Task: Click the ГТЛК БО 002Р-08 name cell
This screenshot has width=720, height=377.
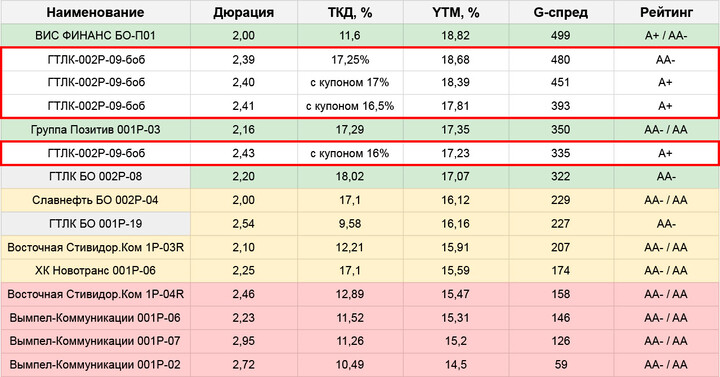Action: point(96,176)
